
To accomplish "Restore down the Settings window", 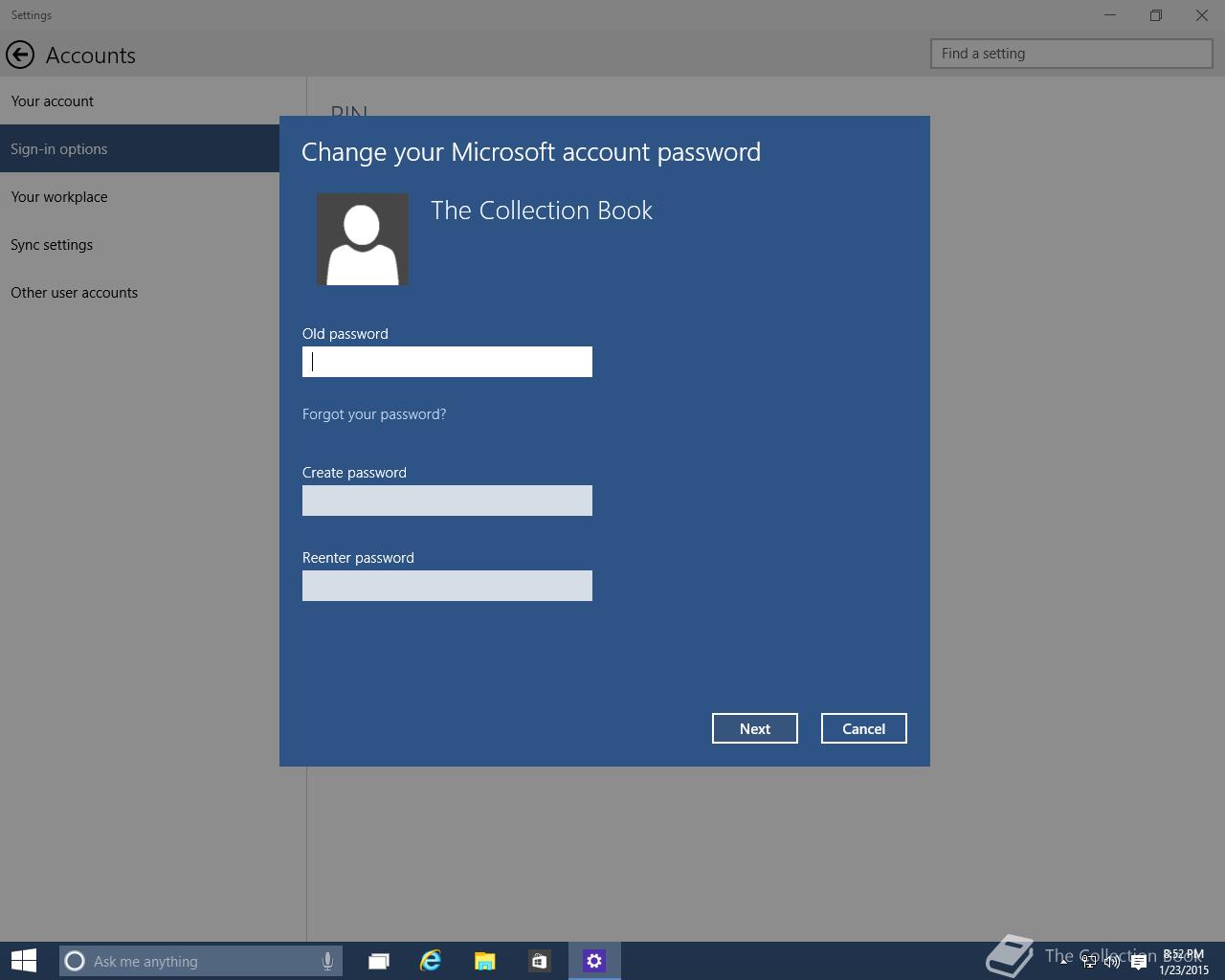I will coord(1156,15).
